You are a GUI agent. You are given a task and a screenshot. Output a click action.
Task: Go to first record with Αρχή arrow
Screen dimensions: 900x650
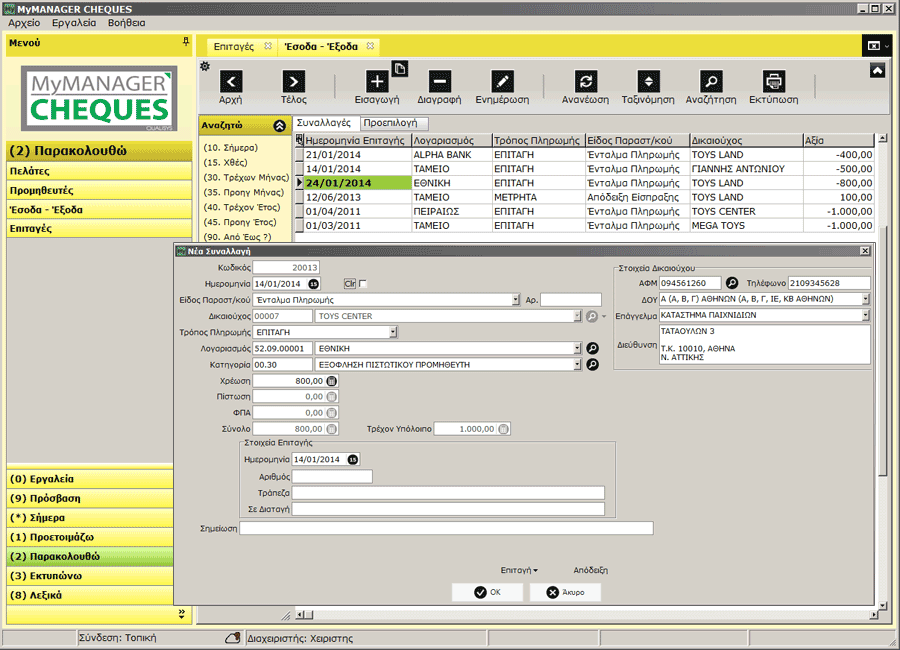(x=231, y=82)
